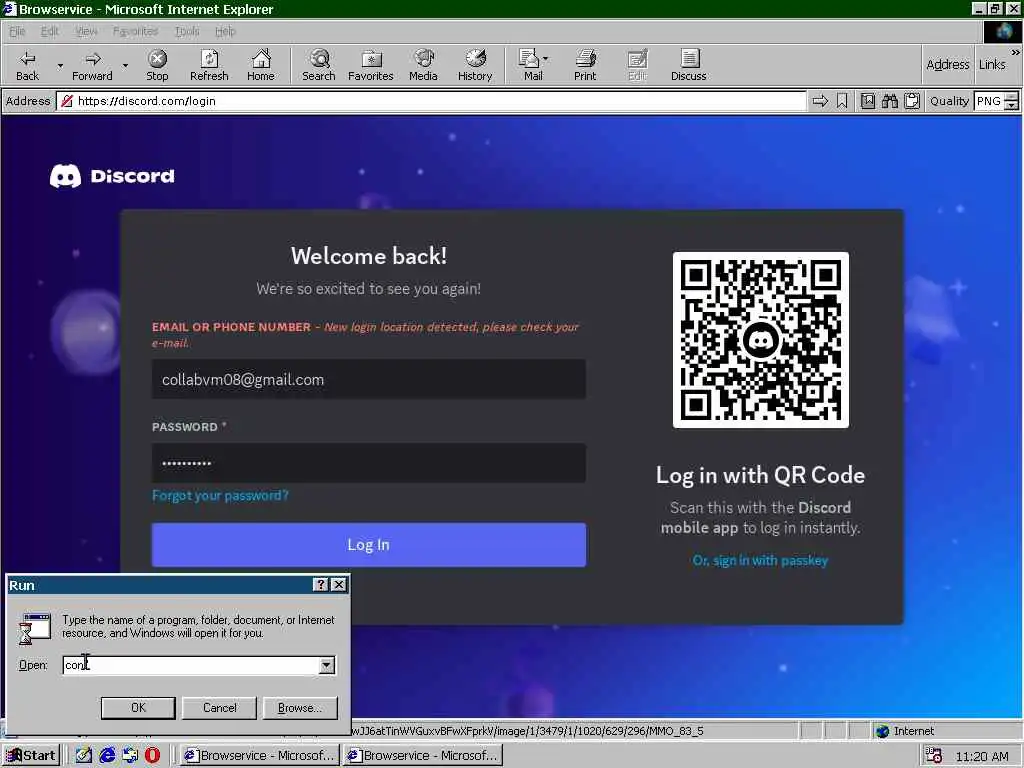Click the Log In button
Image resolution: width=1024 pixels, height=768 pixels.
pos(368,545)
